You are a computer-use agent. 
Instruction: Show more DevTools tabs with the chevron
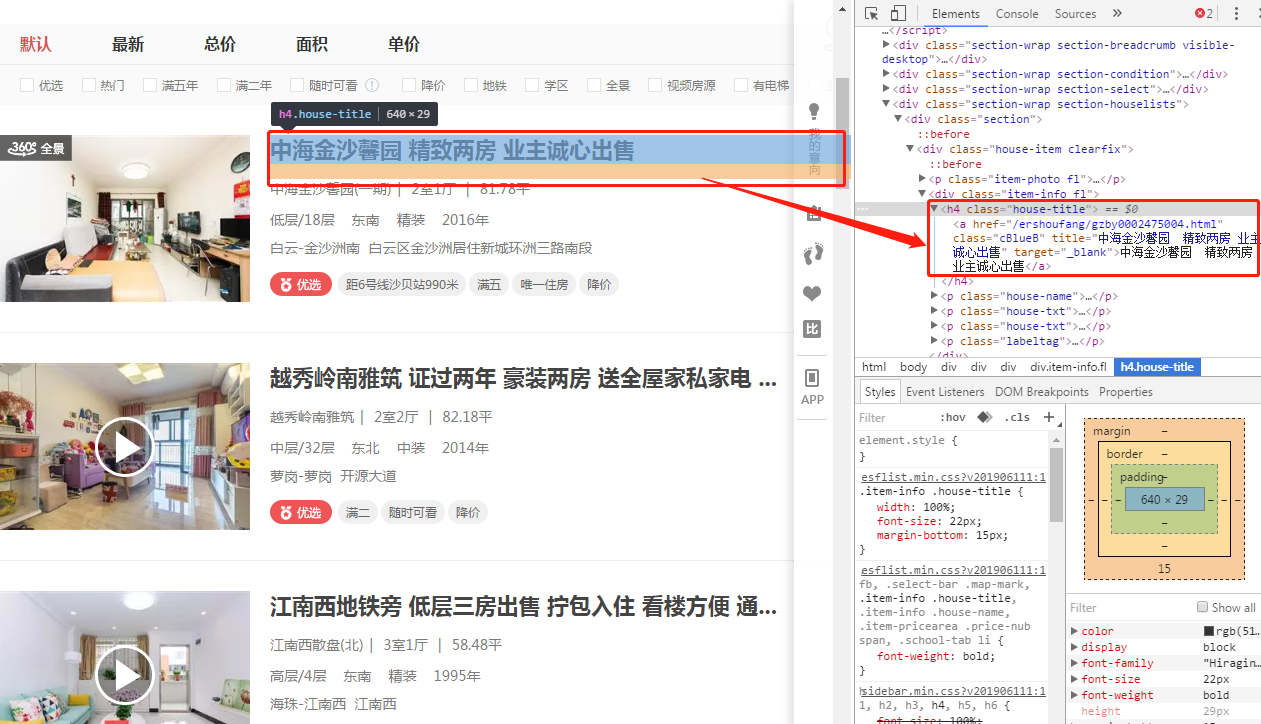click(1117, 14)
